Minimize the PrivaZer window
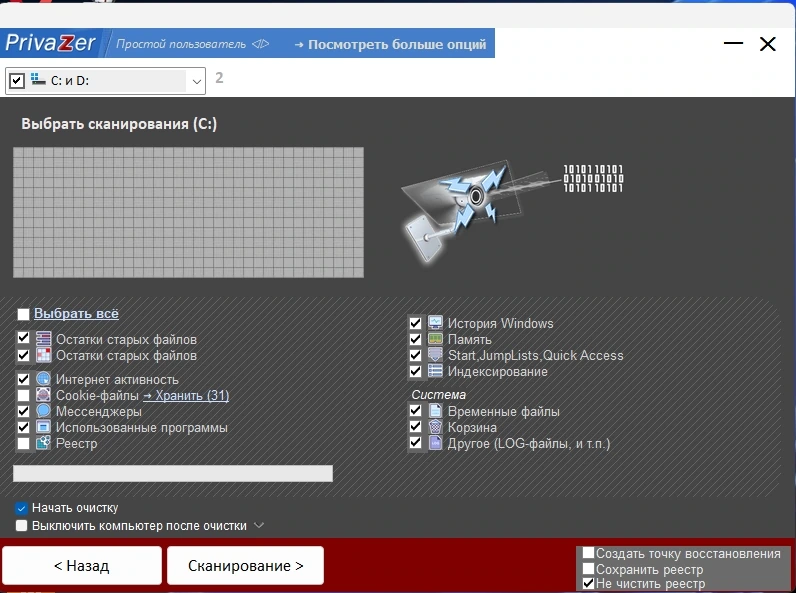The width and height of the screenshot is (796, 593). [733, 44]
